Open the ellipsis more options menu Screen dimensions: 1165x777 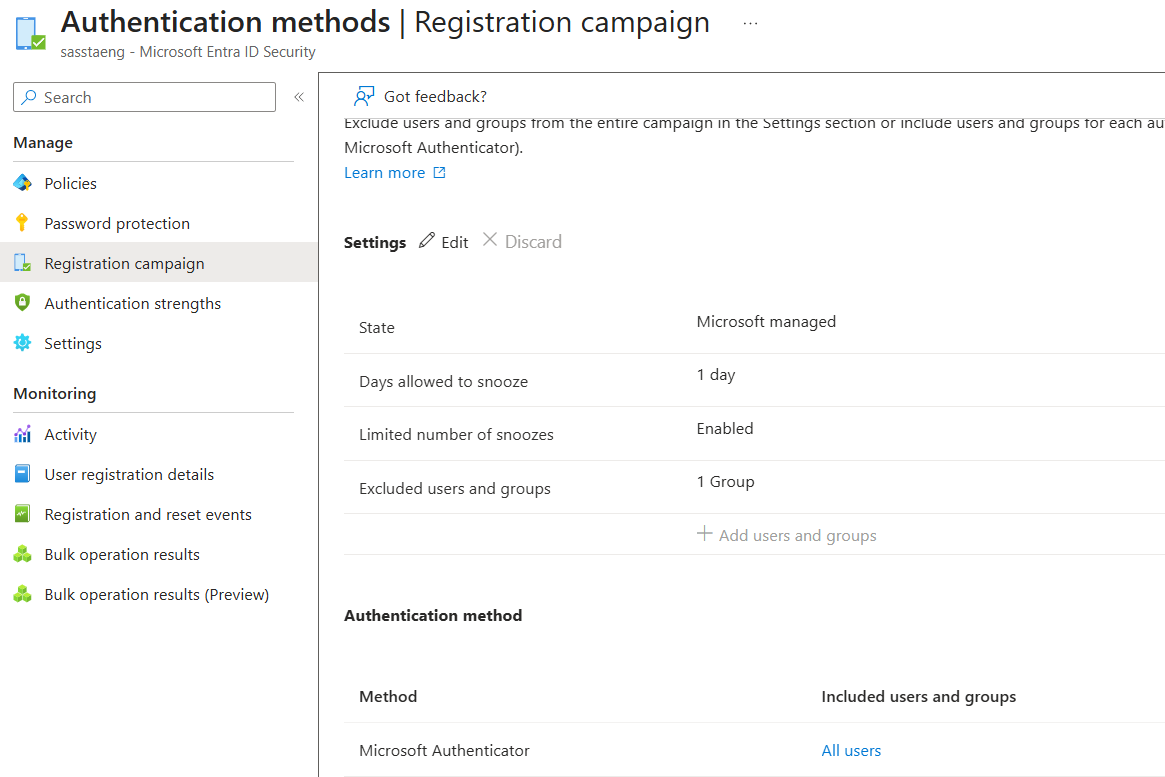(750, 24)
